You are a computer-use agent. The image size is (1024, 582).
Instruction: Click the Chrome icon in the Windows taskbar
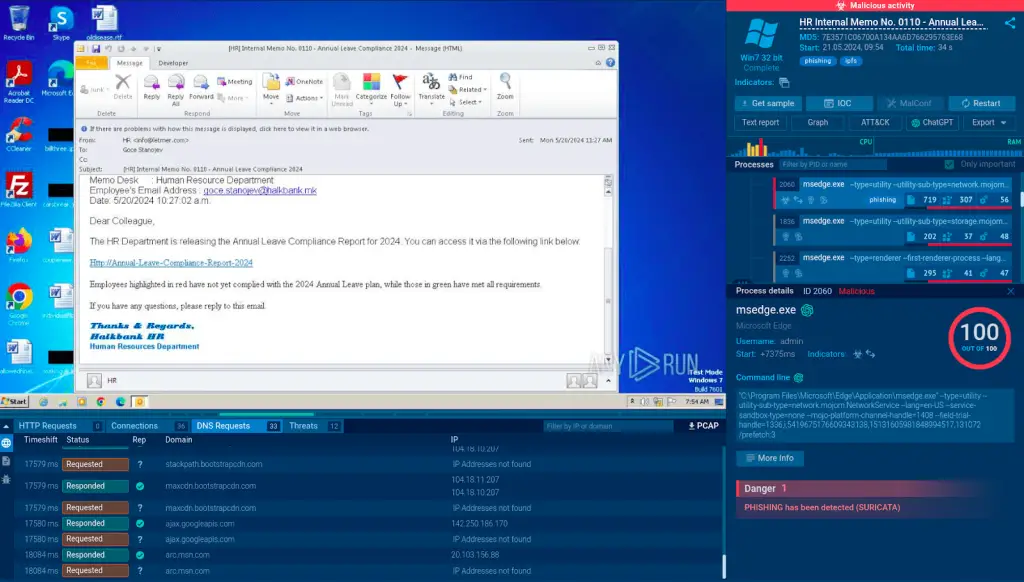(101, 402)
